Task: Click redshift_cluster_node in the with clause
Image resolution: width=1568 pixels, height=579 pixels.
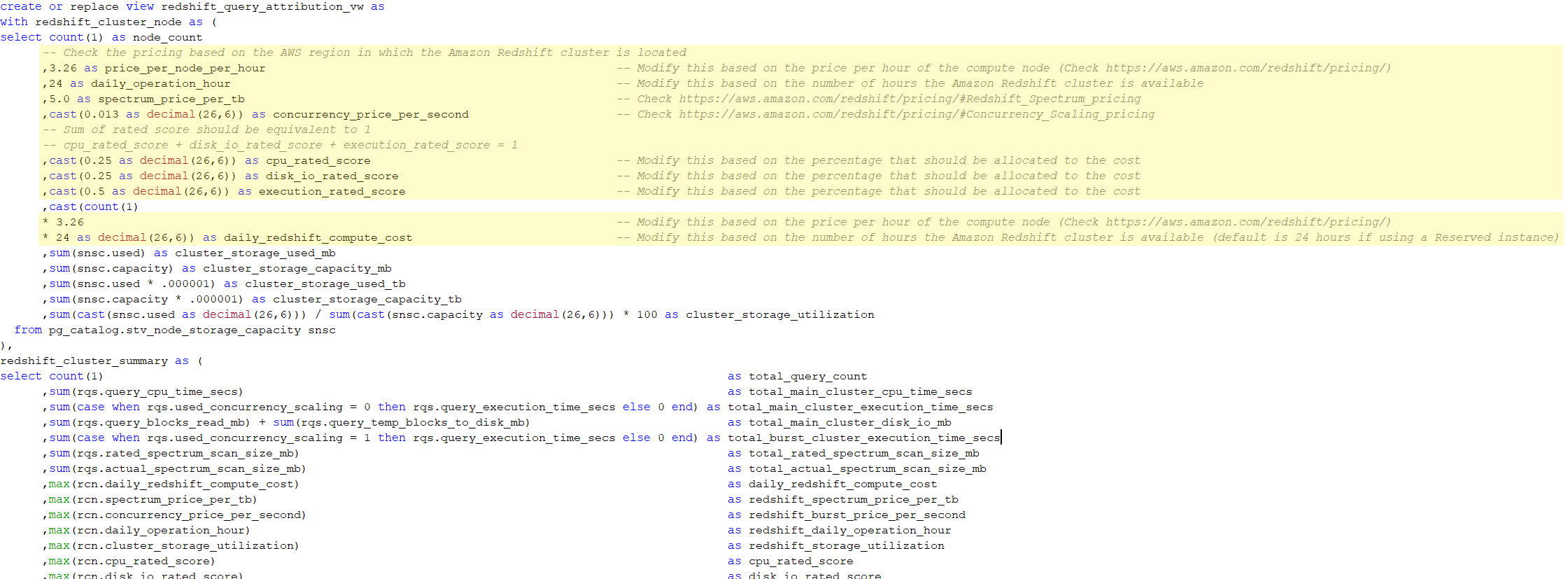Action: [x=108, y=22]
